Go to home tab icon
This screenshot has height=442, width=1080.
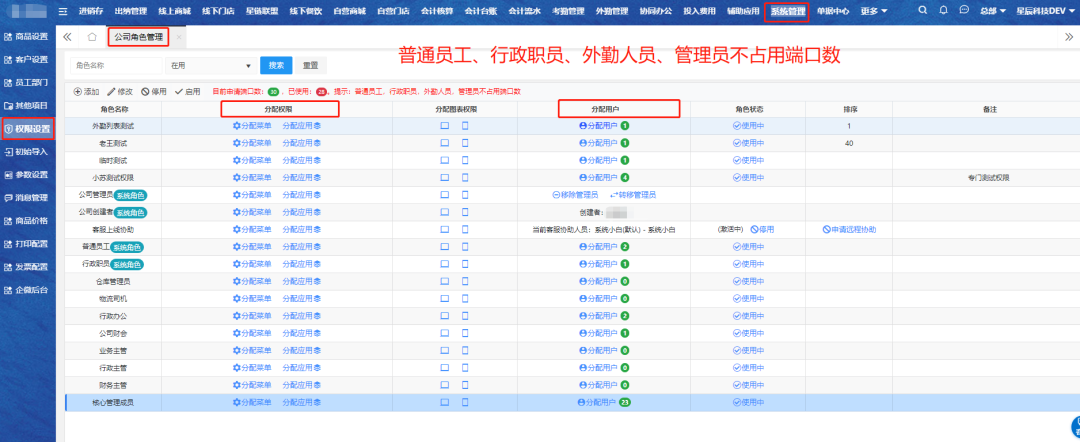92,36
